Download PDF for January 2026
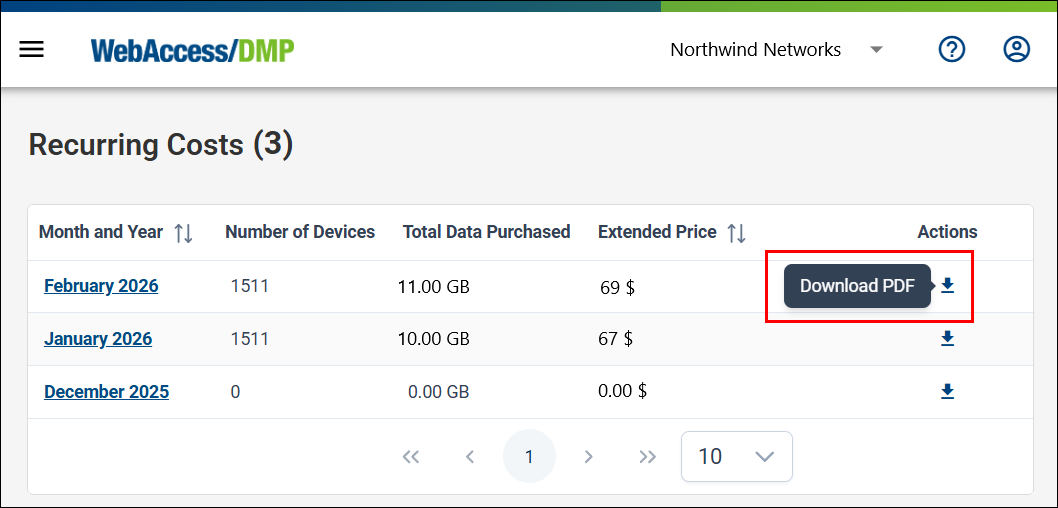1058x508 pixels. tap(947, 339)
